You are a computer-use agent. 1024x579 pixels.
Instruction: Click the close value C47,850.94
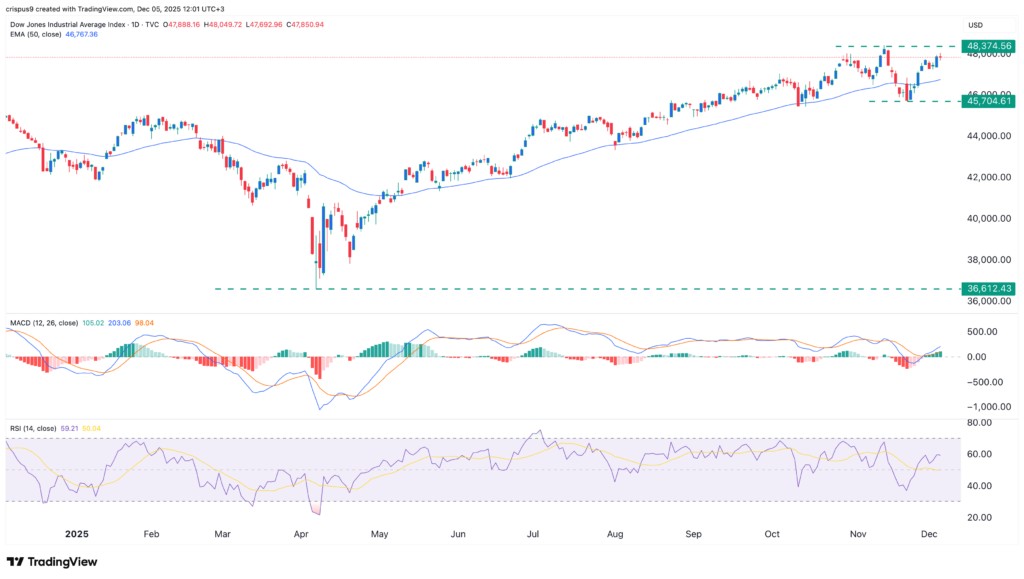pos(305,25)
